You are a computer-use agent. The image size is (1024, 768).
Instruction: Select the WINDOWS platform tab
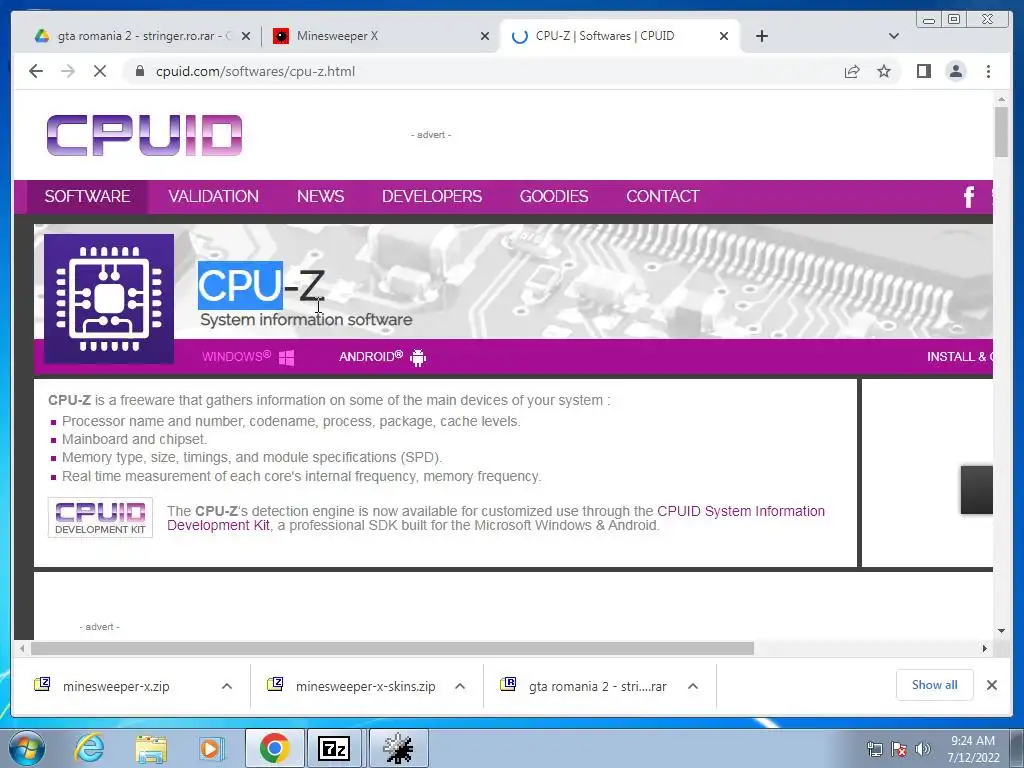[x=248, y=357]
